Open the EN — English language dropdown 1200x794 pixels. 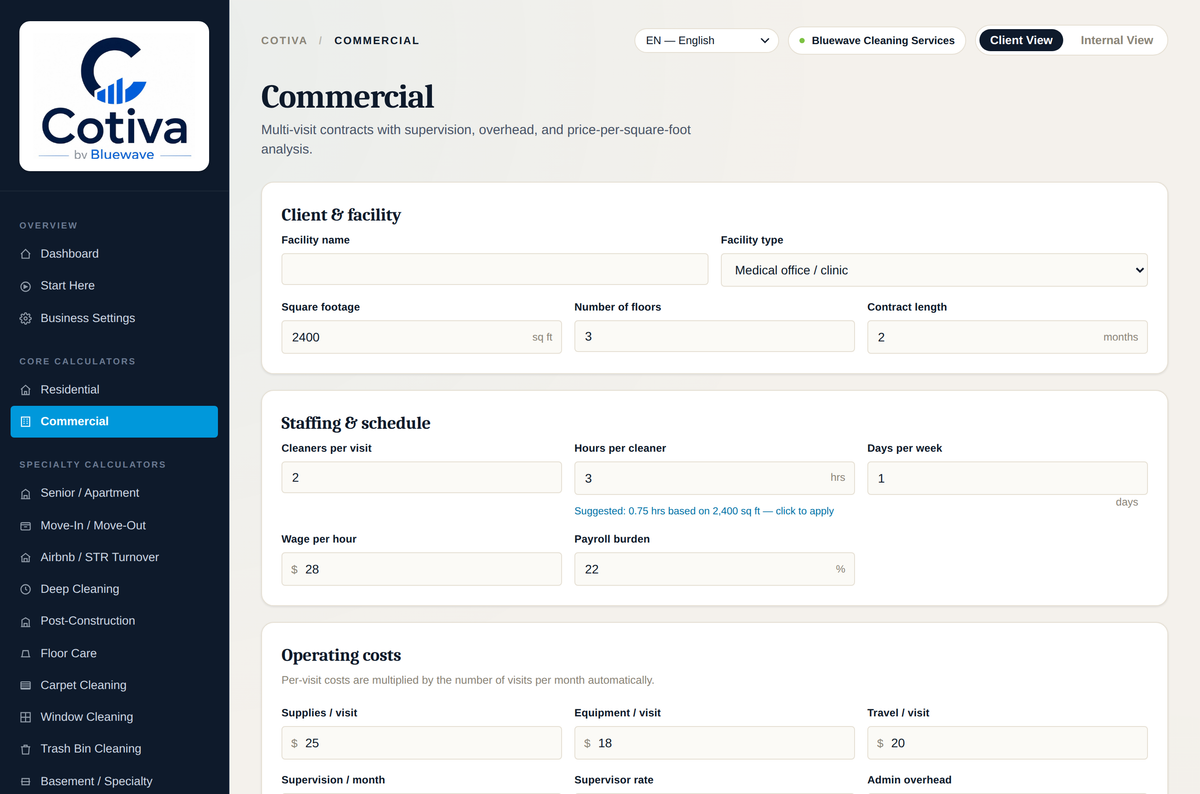pos(706,40)
